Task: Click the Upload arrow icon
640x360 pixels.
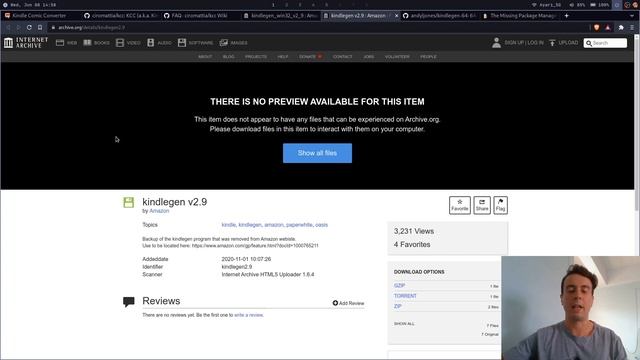Action: [552, 42]
